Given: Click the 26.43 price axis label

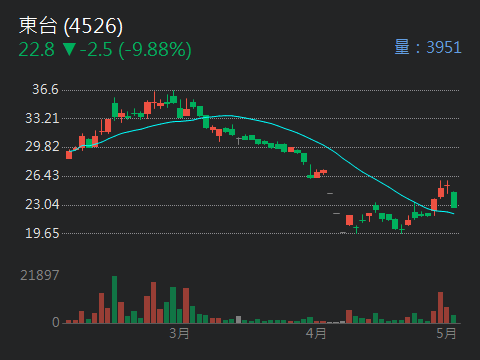Looking at the screenshot, I should point(42,175).
